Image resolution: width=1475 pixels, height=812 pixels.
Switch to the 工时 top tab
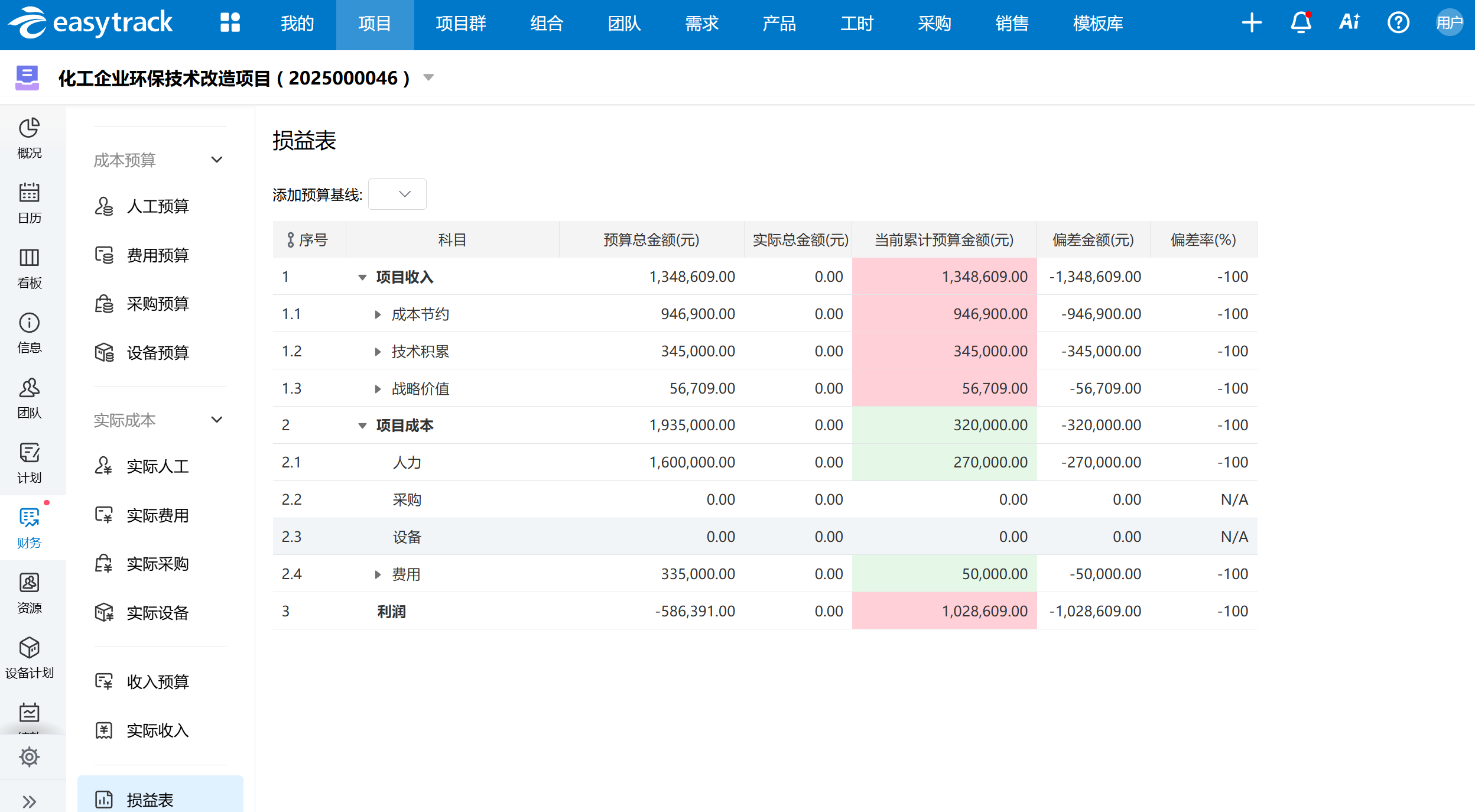856,24
